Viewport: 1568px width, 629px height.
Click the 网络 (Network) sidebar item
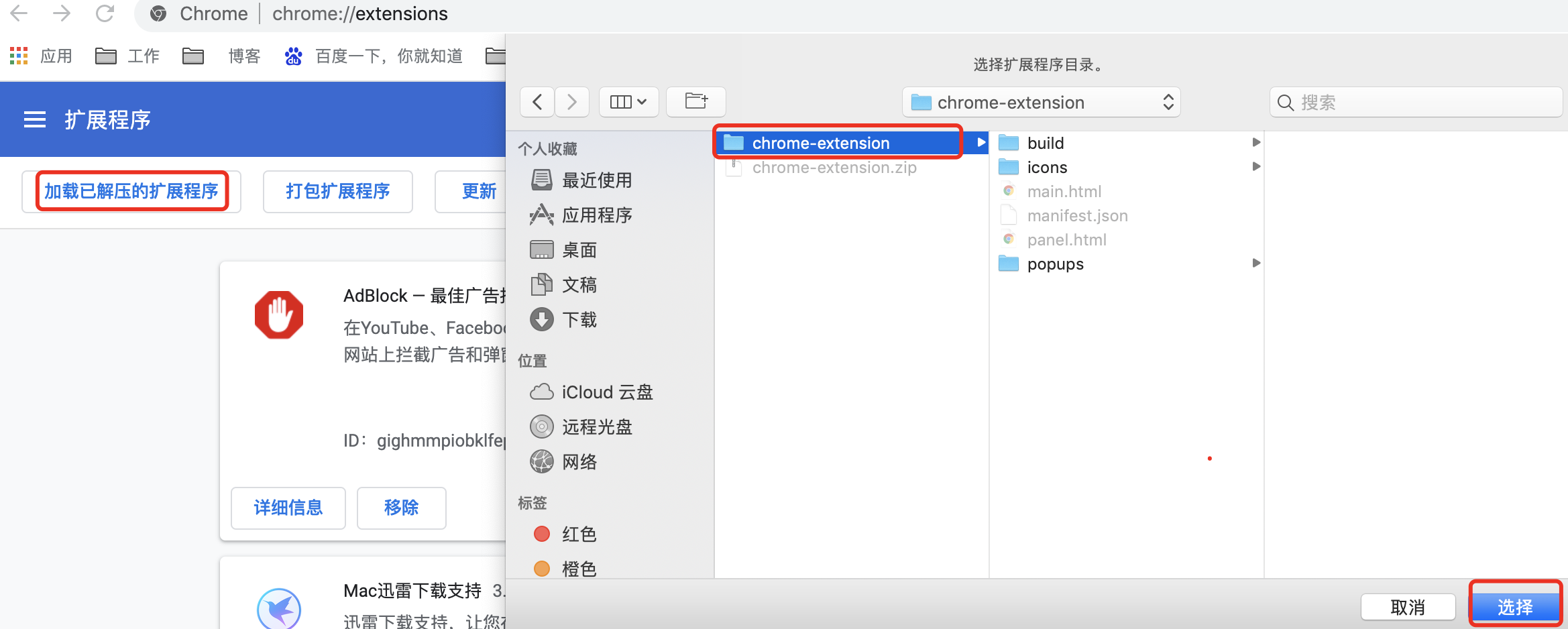pyautogui.click(x=579, y=461)
